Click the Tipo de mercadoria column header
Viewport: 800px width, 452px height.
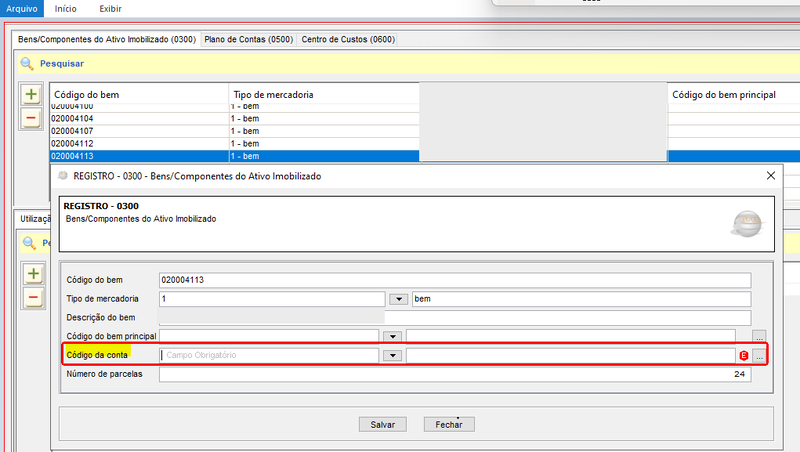coord(324,94)
